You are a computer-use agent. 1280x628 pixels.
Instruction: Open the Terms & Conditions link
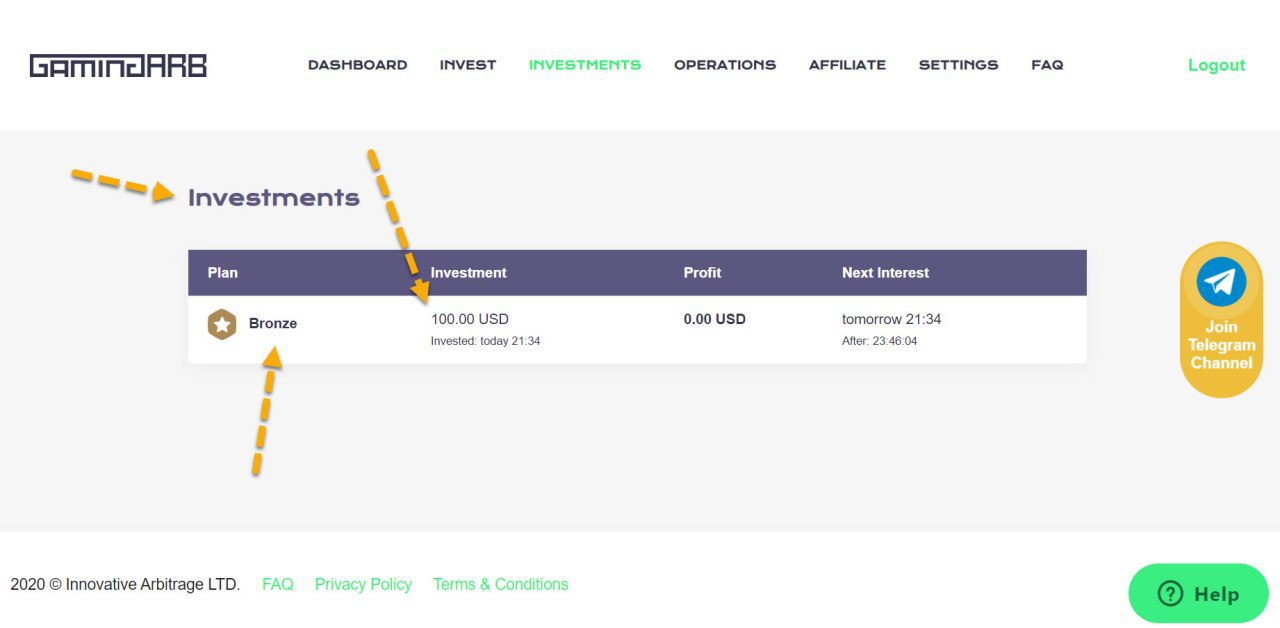[x=500, y=584]
